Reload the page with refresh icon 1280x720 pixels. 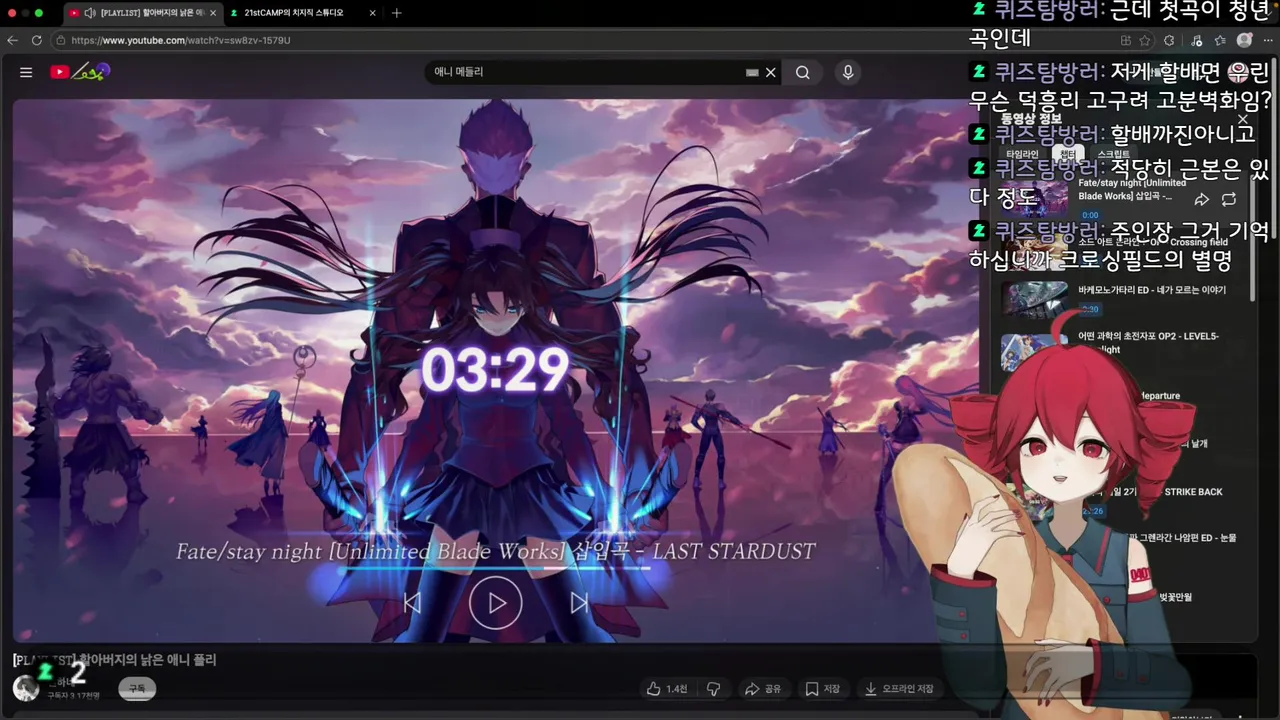[x=37, y=40]
